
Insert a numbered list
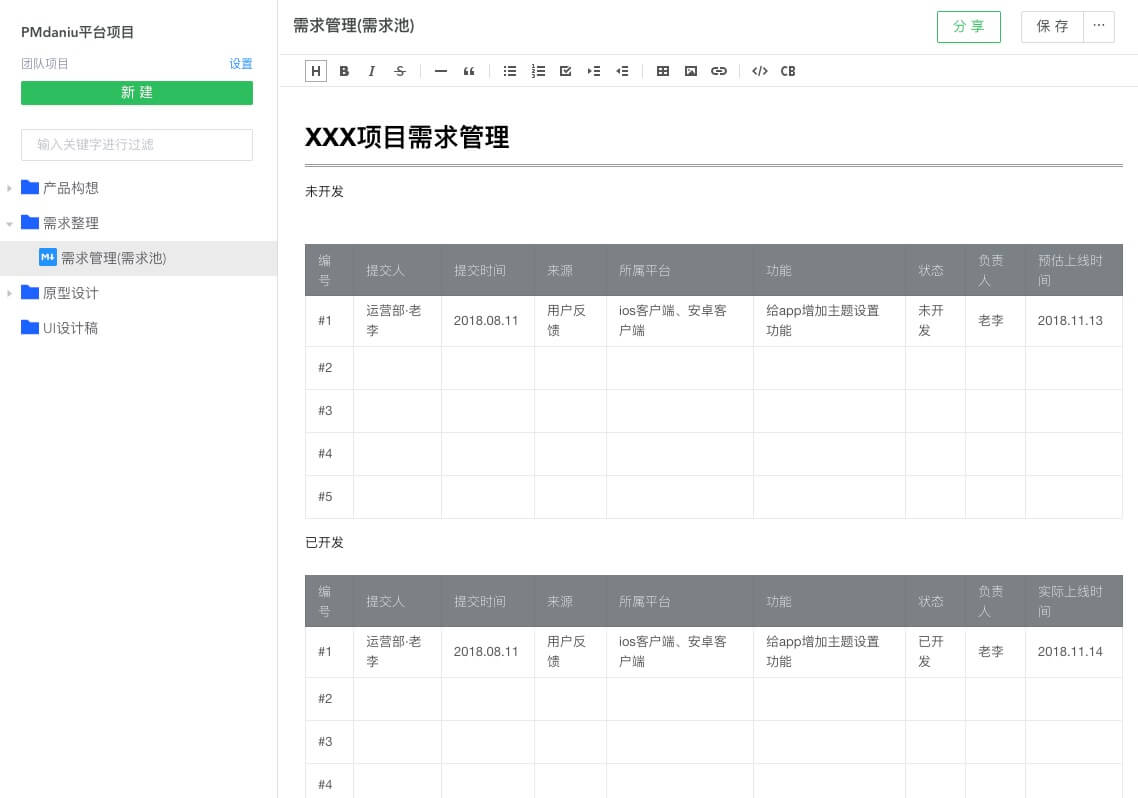coord(538,71)
